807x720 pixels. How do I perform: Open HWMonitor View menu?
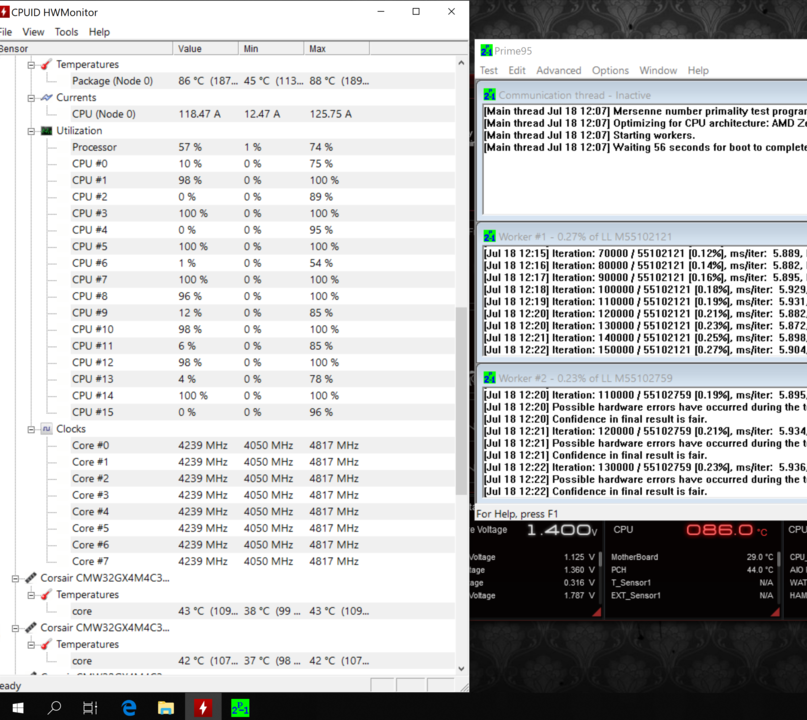33,32
